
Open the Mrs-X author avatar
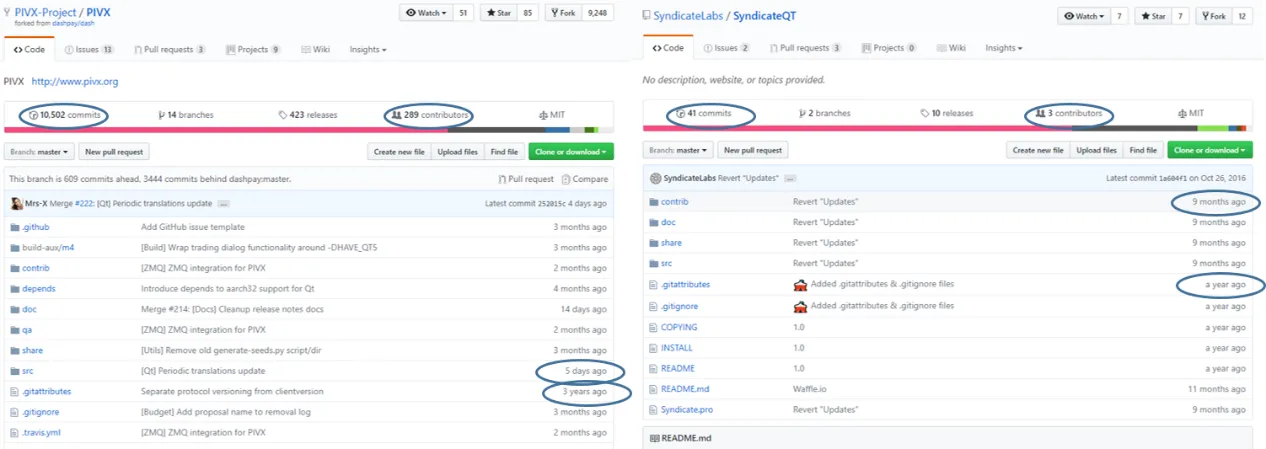pyautogui.click(x=16, y=204)
